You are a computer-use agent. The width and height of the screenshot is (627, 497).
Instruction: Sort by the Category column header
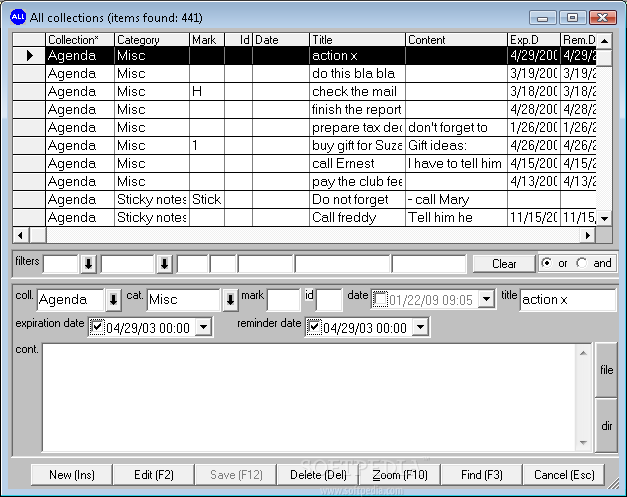152,40
